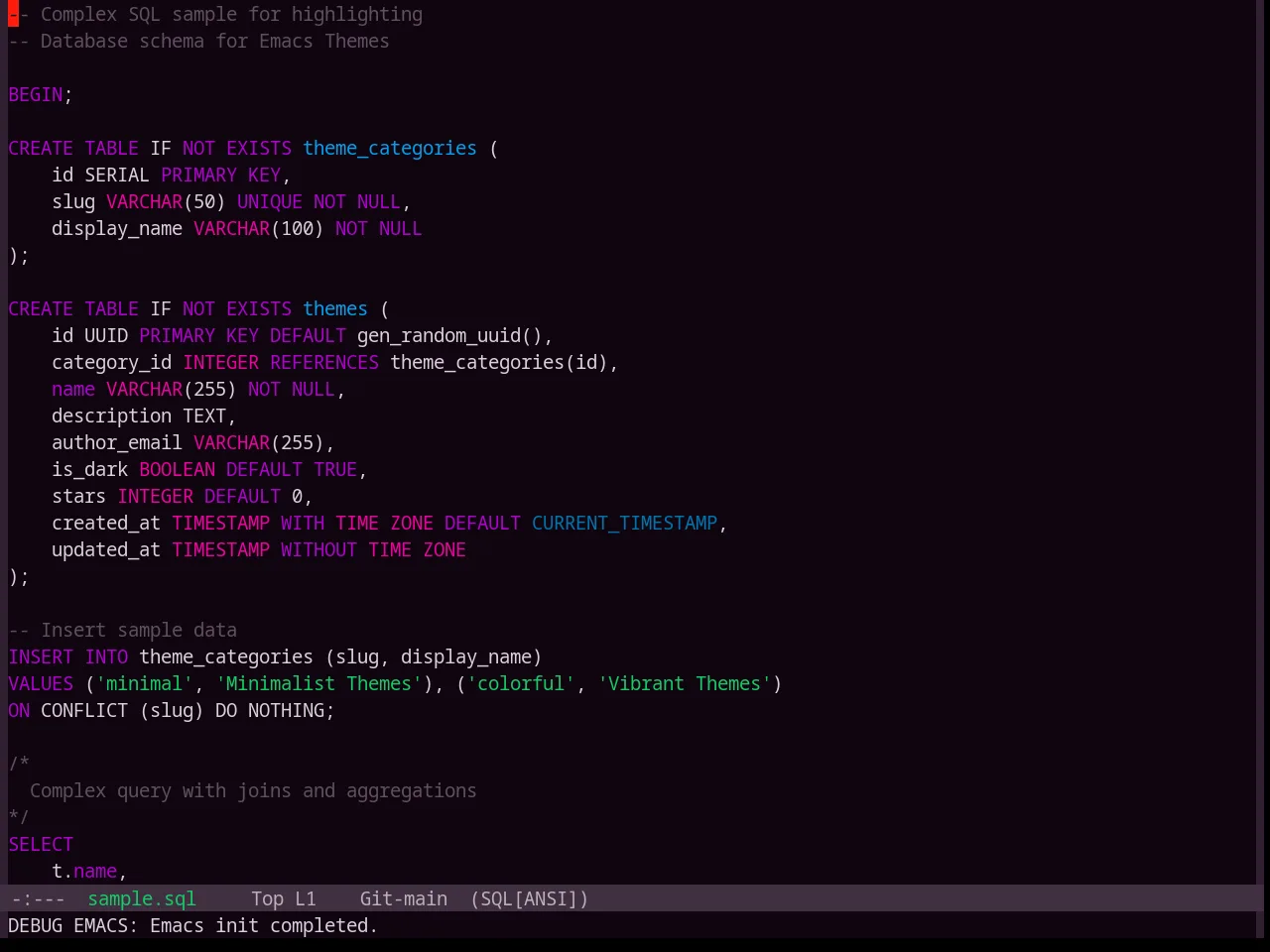
Task: Click the 'stars' column name
Action: (x=79, y=496)
